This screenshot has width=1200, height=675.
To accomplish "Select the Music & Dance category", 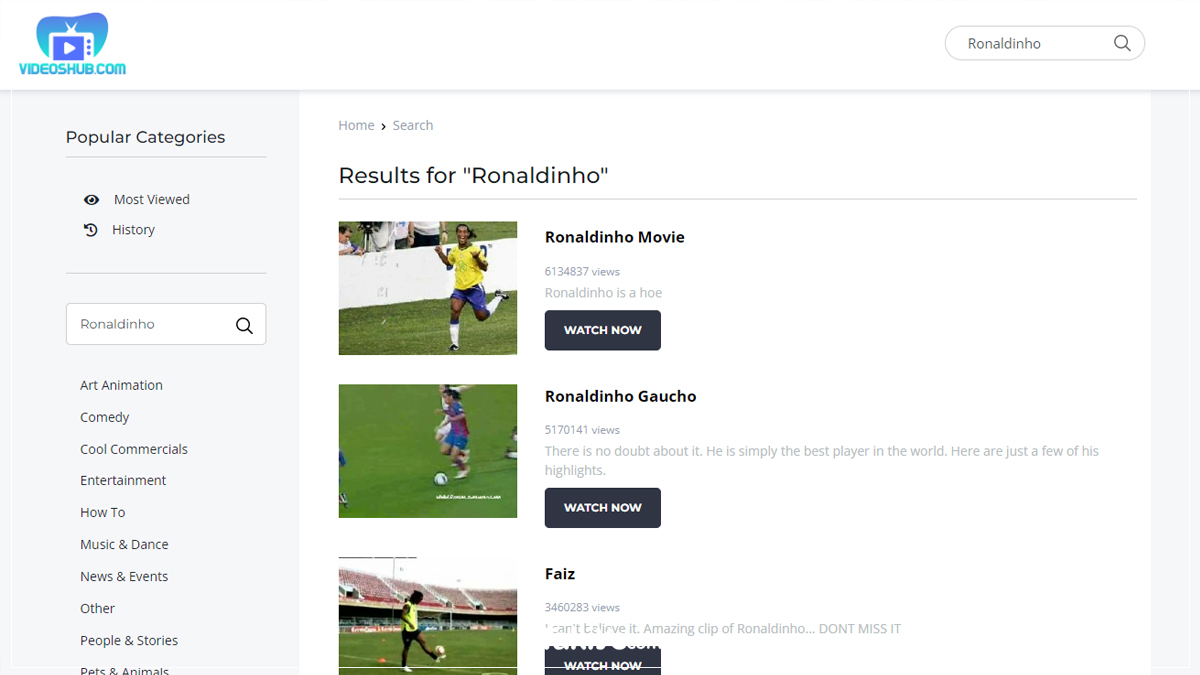I will click(124, 545).
